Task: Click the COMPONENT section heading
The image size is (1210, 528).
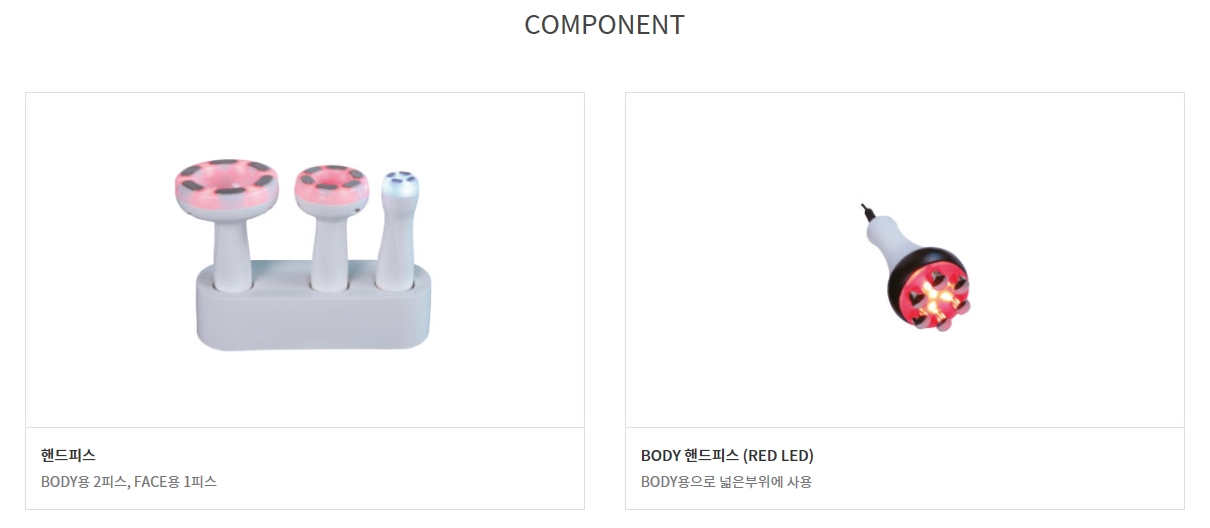Action: tap(604, 25)
